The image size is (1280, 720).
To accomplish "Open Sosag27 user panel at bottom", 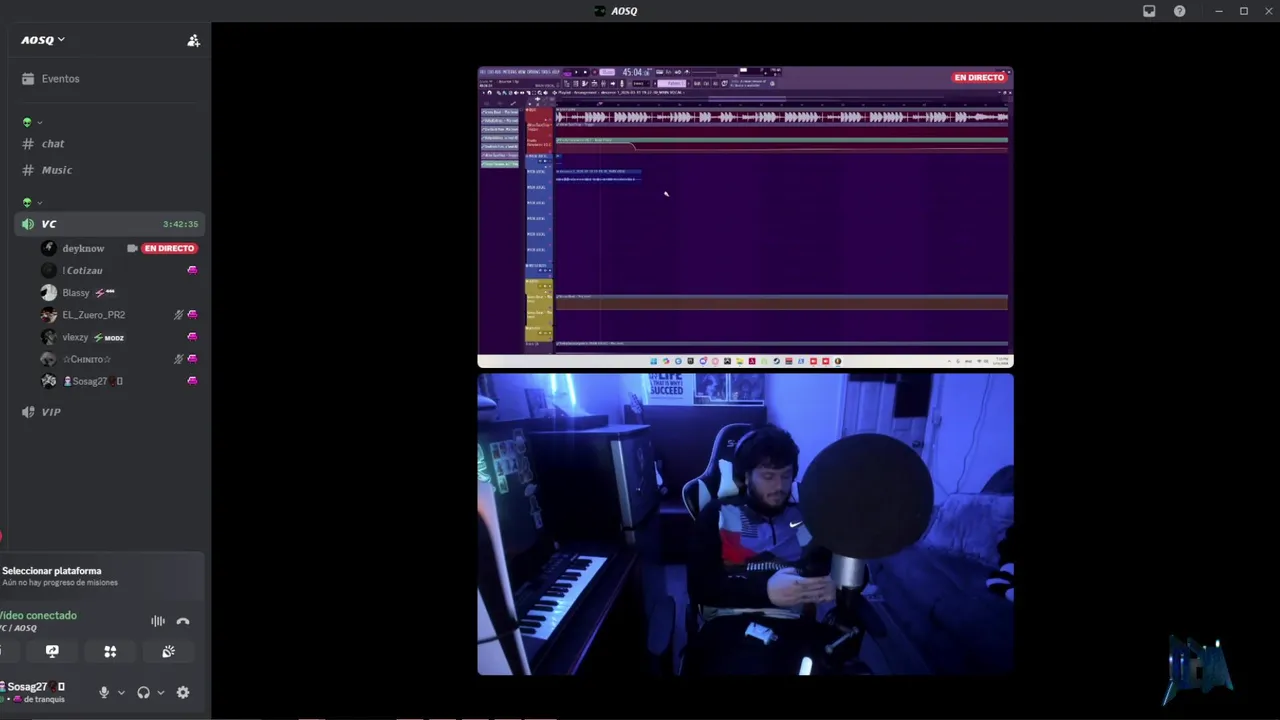I will tap(36, 692).
